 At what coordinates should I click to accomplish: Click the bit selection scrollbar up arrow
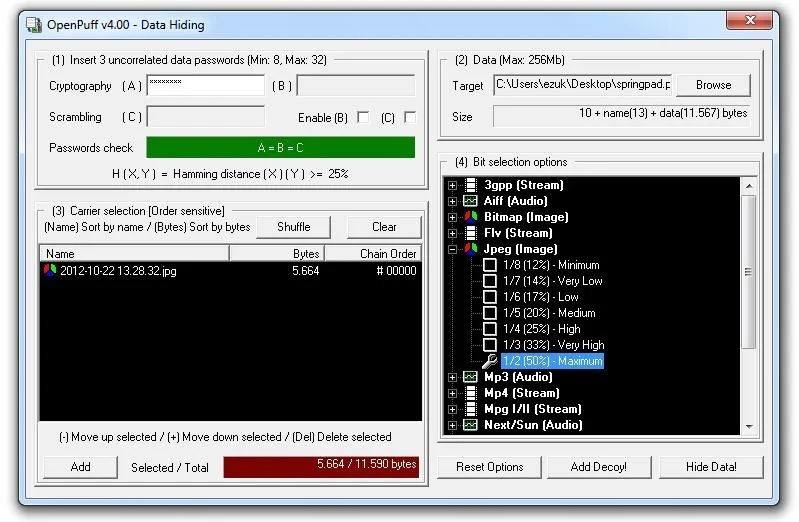click(x=749, y=186)
